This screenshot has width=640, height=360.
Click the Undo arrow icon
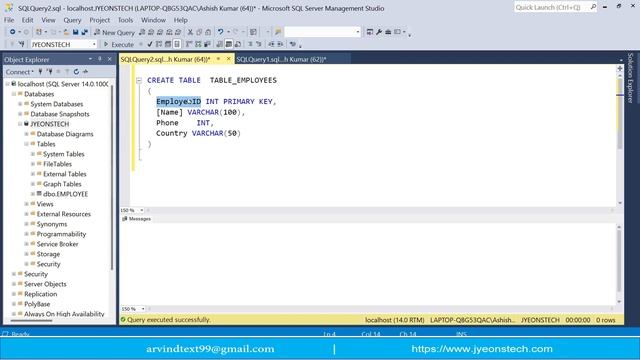pos(220,32)
